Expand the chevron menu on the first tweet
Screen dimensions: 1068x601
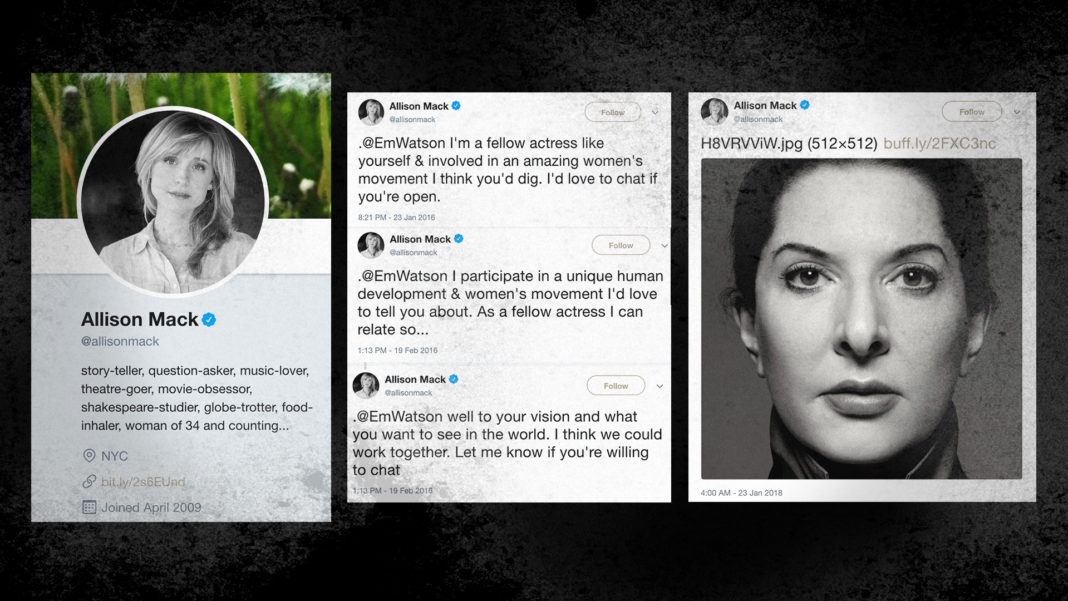(x=655, y=112)
